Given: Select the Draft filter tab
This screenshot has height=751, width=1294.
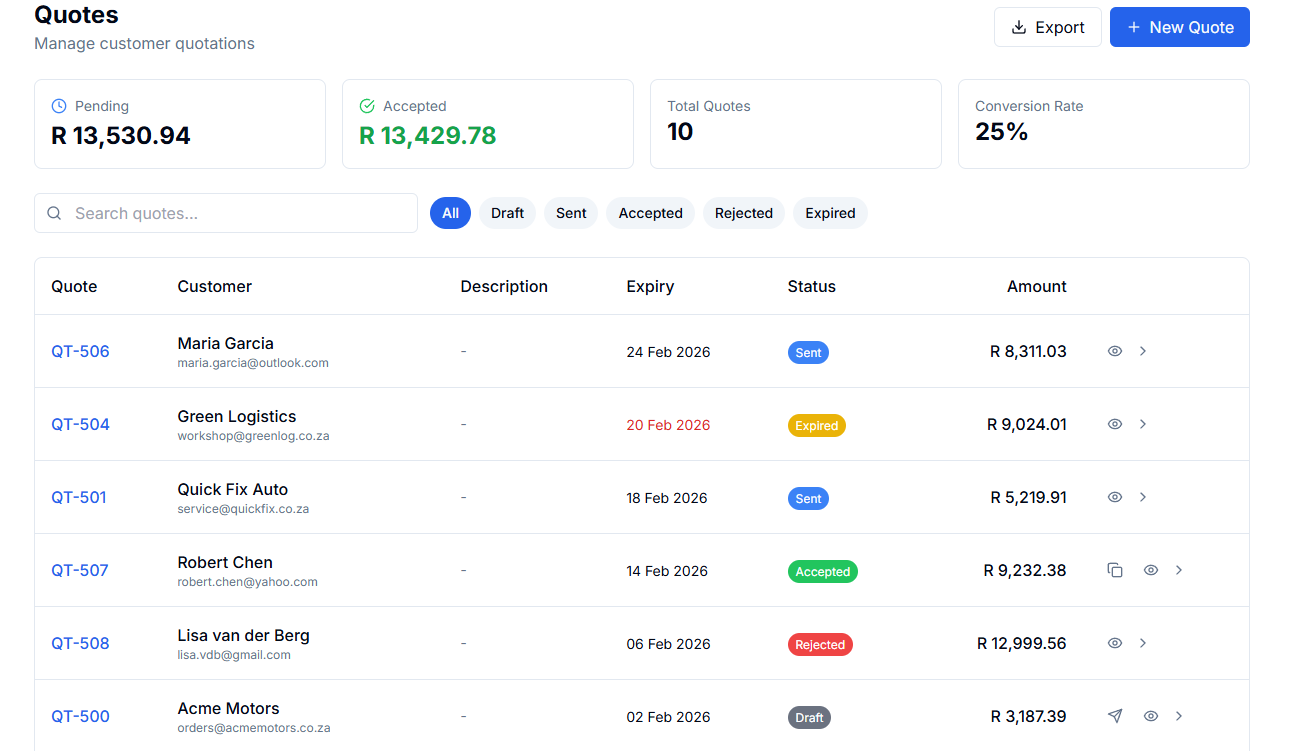Looking at the screenshot, I should point(507,213).
